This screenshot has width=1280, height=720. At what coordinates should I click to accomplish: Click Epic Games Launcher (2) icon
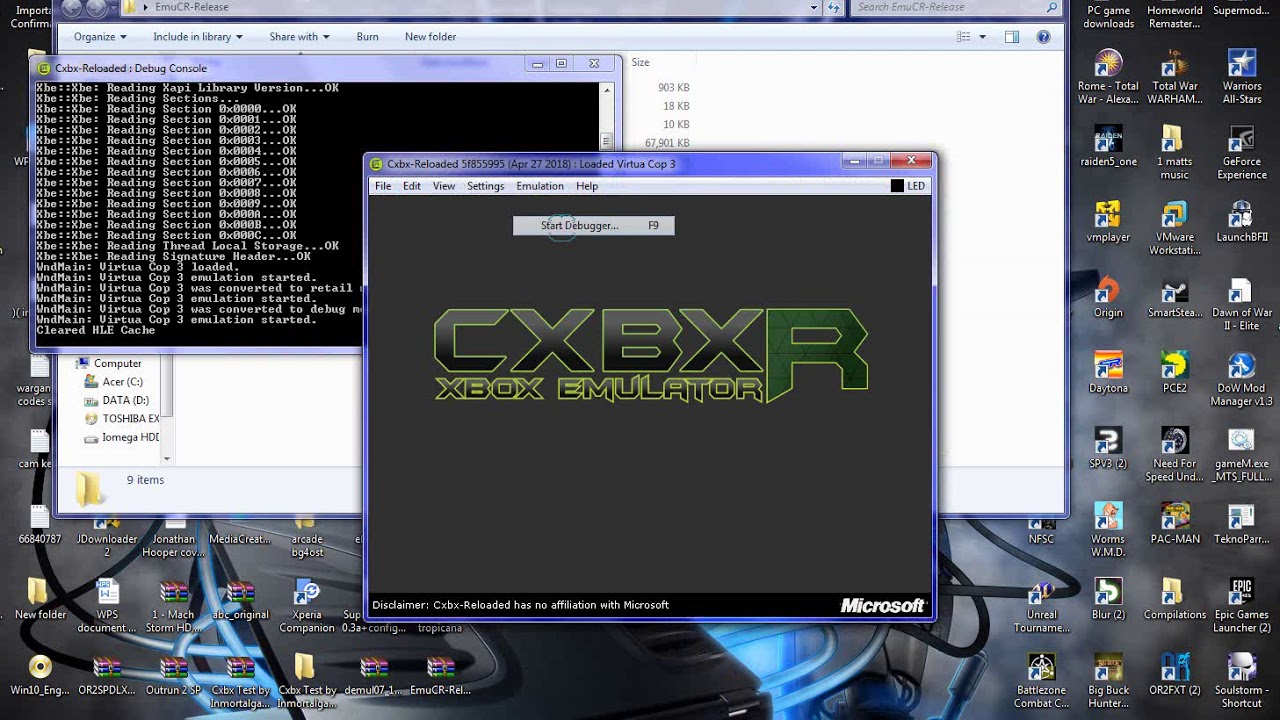(1241, 605)
